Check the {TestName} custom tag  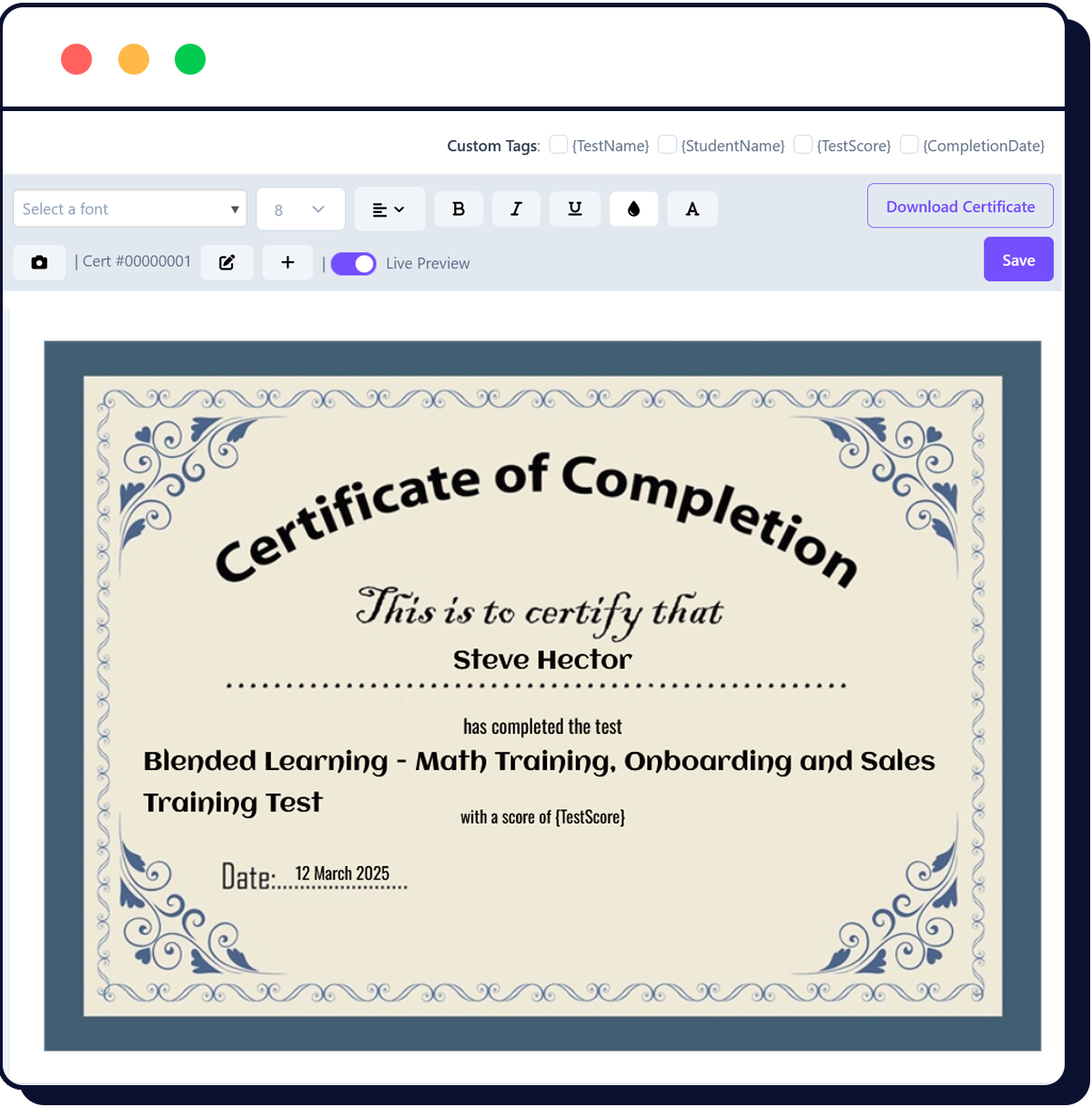click(x=559, y=145)
